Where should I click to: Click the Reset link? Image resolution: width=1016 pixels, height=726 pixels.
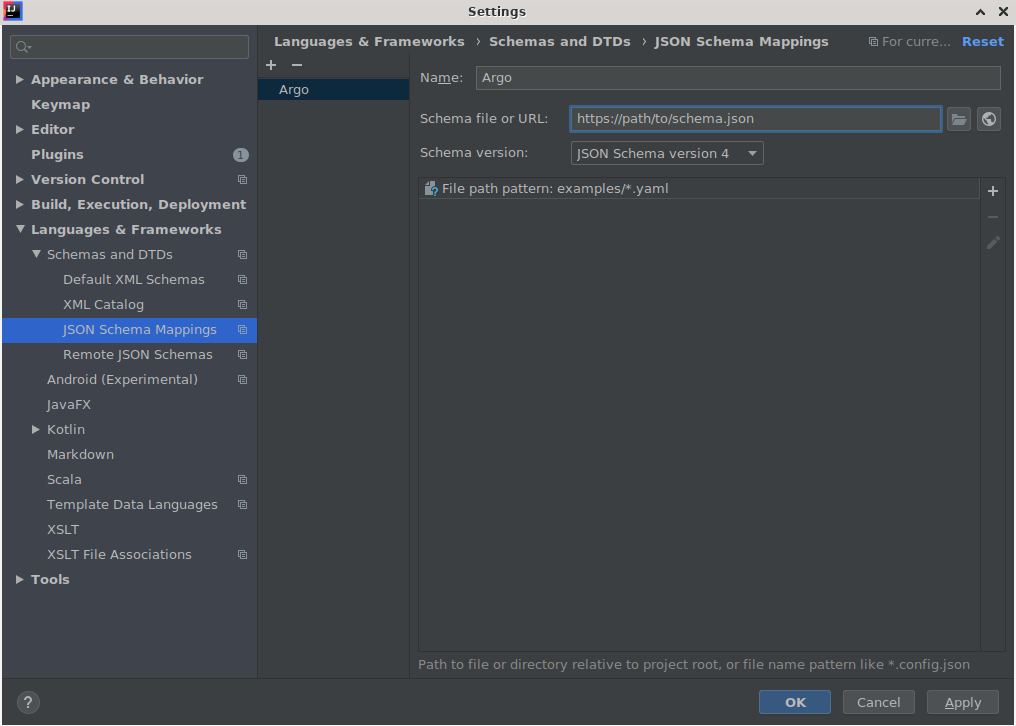click(982, 41)
